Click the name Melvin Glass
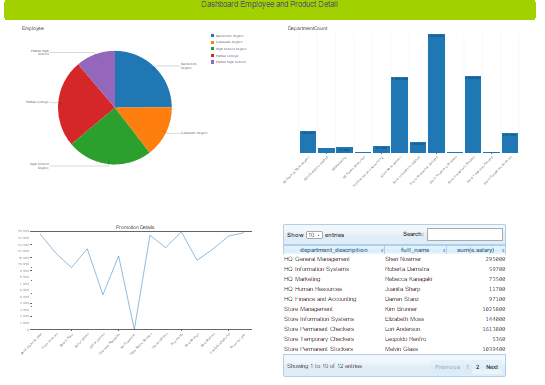This screenshot has width=545, height=385. [x=401, y=349]
